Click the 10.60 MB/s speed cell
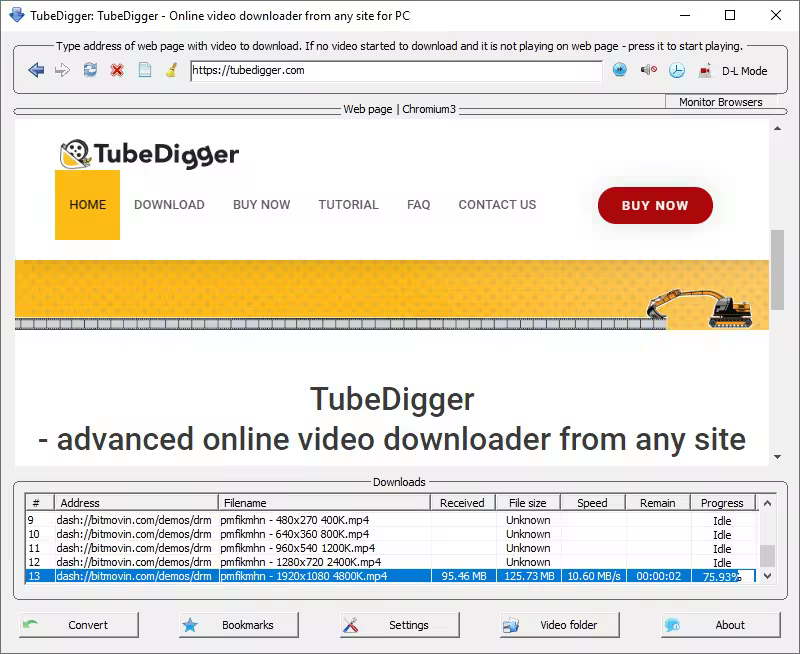The image size is (800, 654). pos(594,576)
